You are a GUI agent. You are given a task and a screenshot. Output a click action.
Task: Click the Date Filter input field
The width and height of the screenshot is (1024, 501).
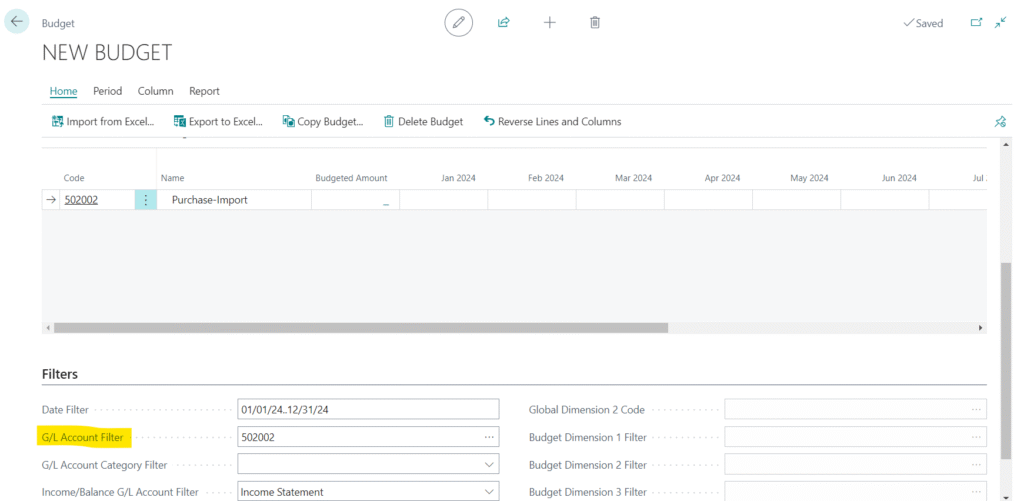point(367,409)
